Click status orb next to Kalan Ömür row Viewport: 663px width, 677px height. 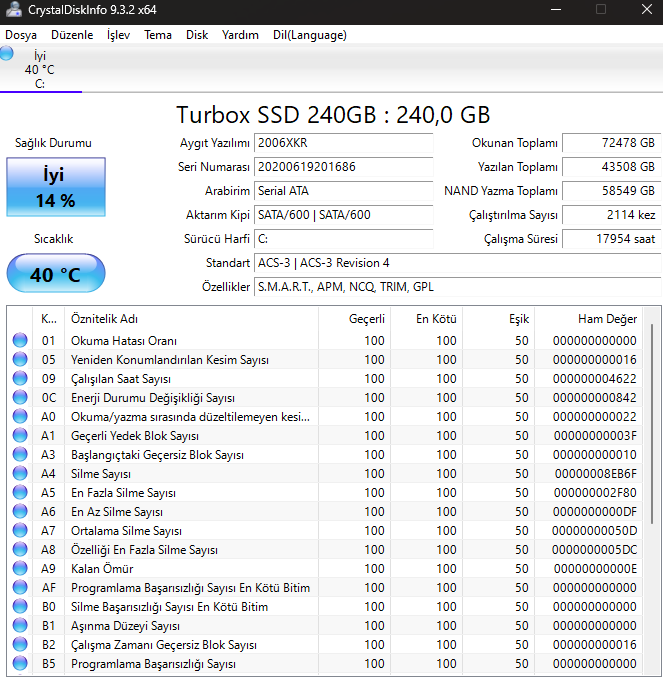click(x=20, y=569)
